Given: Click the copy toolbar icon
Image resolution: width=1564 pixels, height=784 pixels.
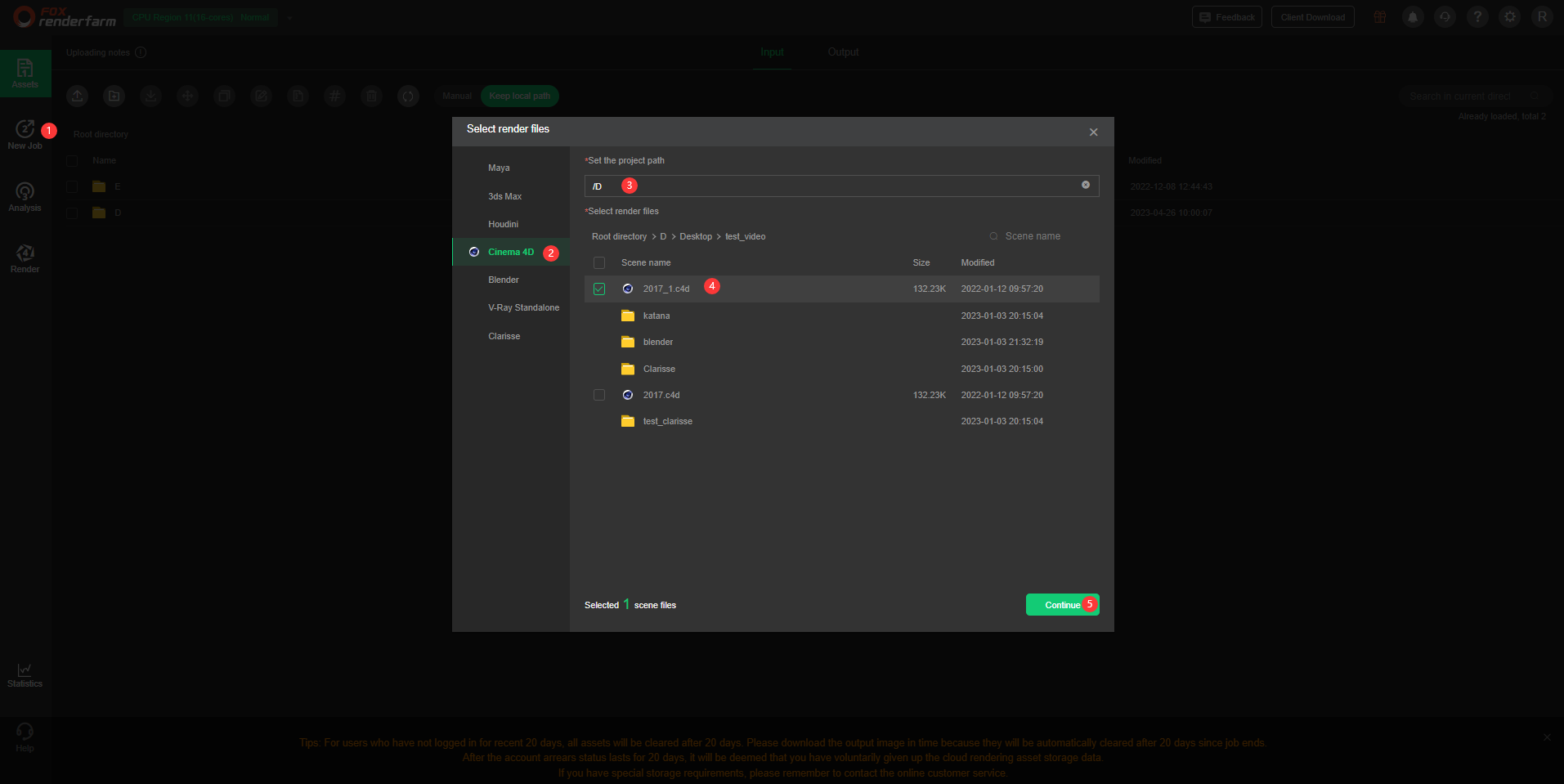Looking at the screenshot, I should click(225, 96).
